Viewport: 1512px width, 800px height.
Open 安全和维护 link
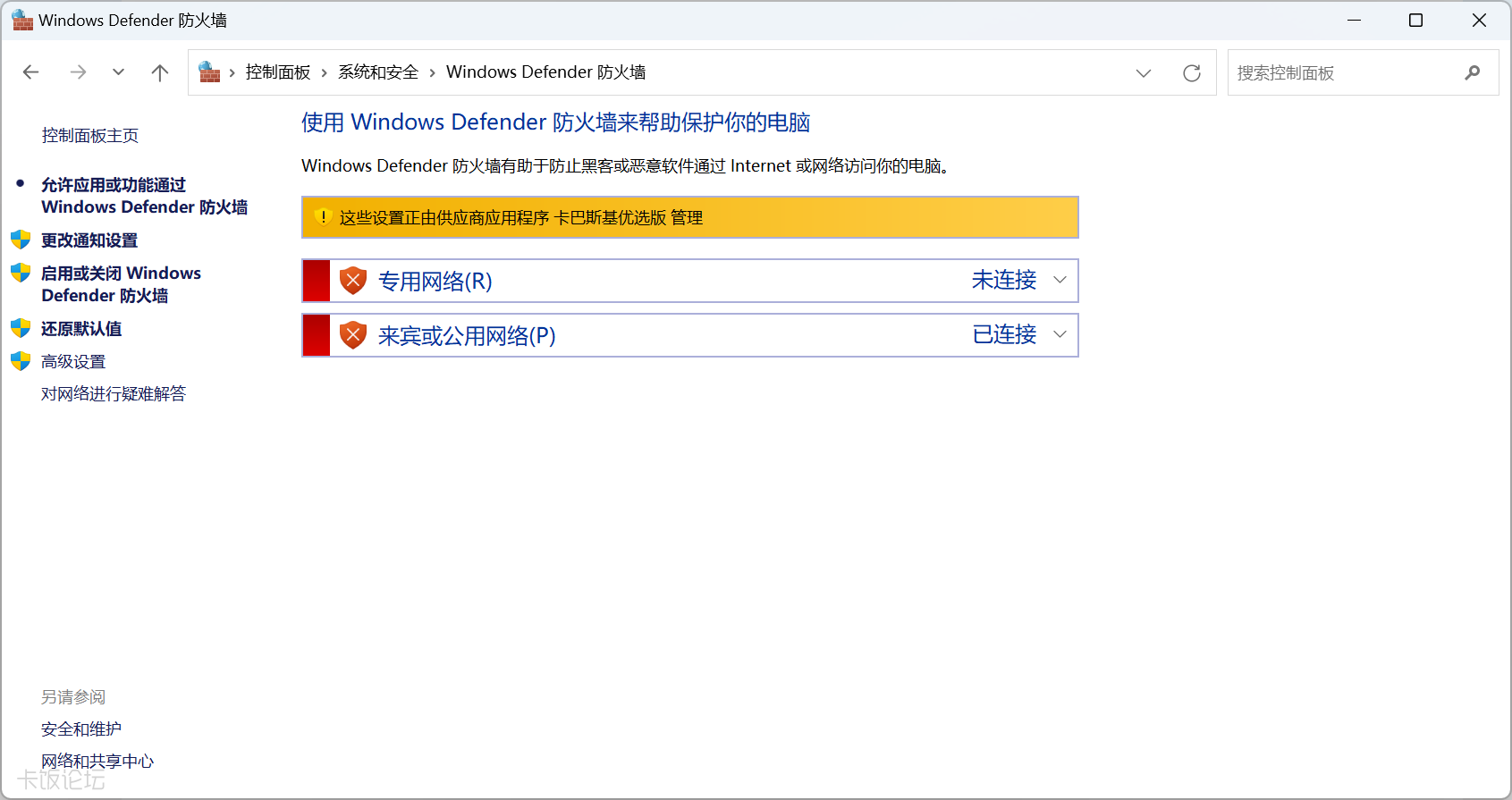81,729
